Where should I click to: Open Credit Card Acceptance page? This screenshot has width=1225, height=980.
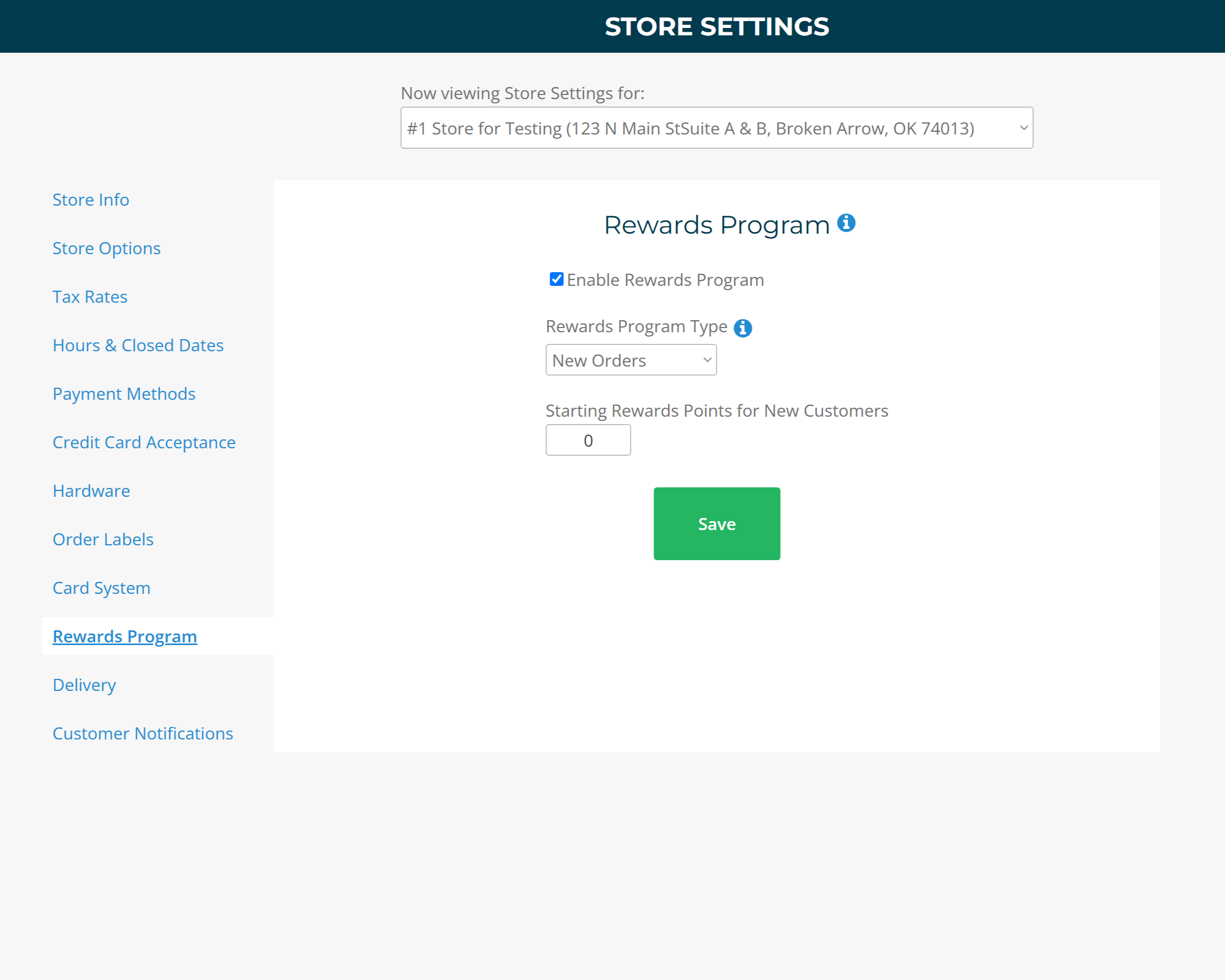point(143,443)
